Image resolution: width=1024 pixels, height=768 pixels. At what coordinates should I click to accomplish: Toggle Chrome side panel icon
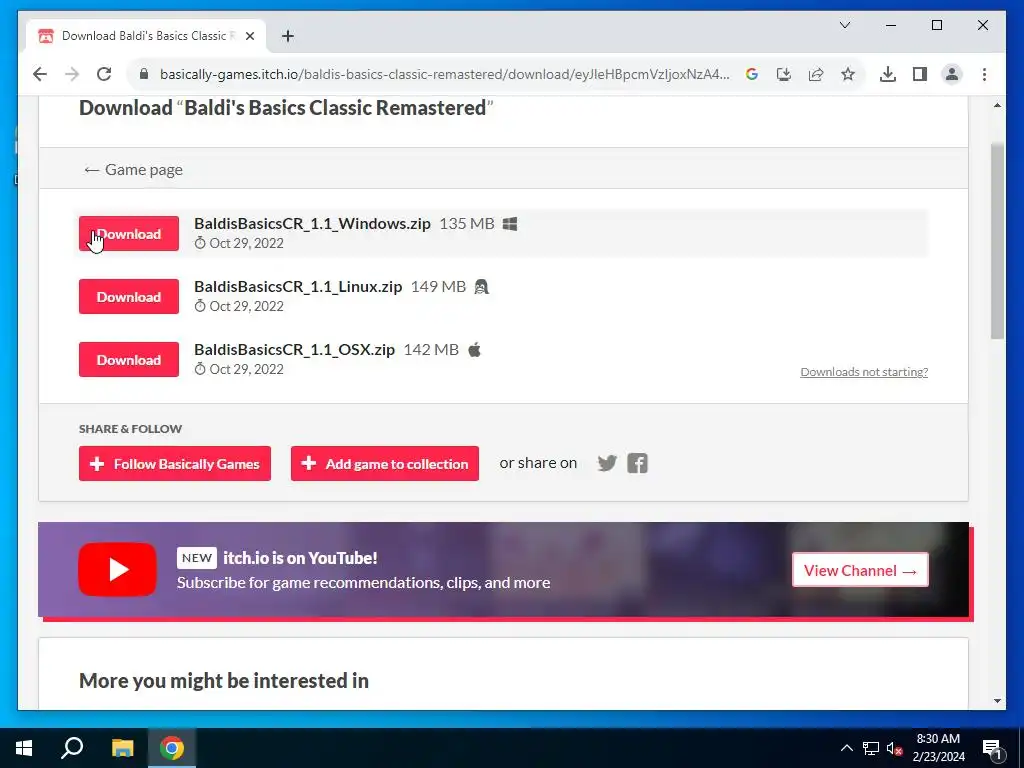pyautogui.click(x=920, y=74)
